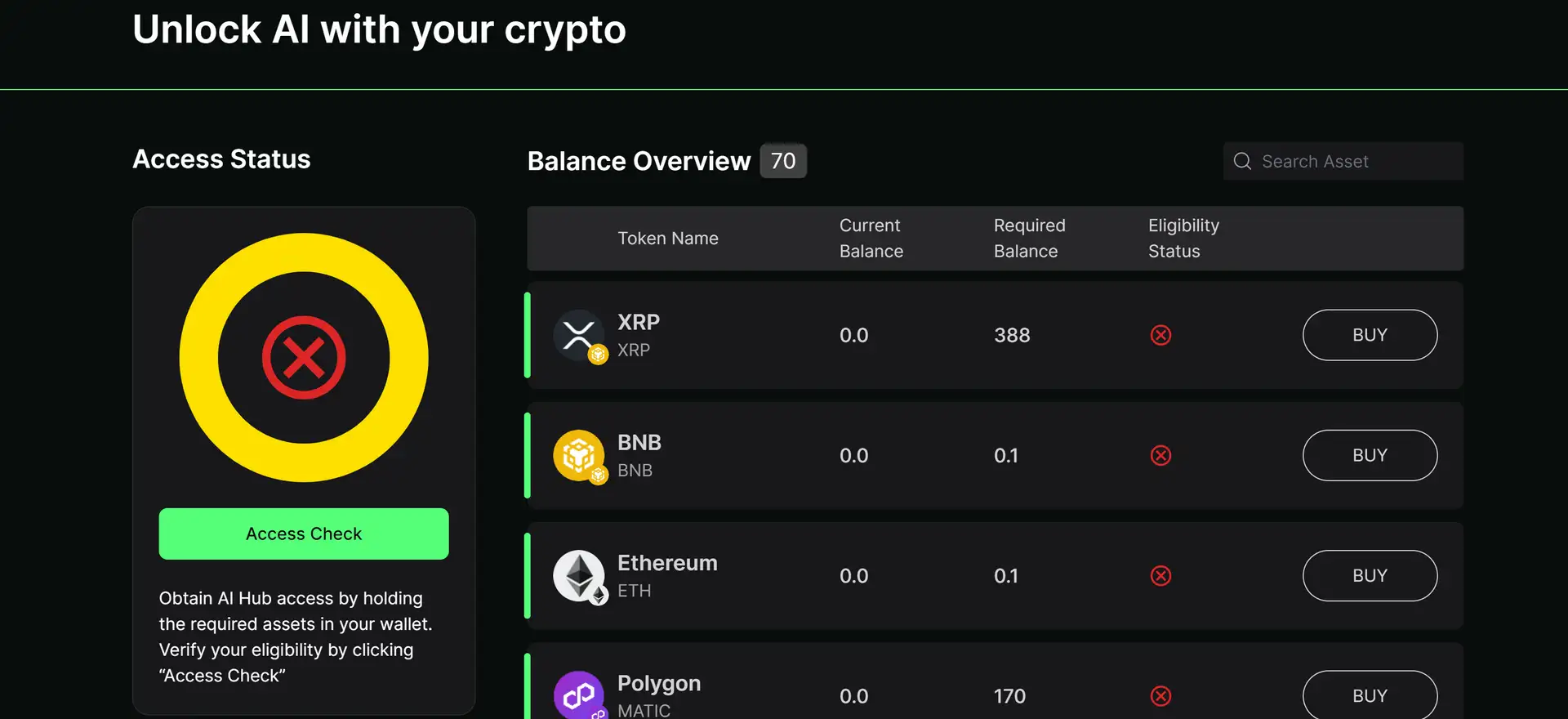Click BUY in the Polygon row
1568x719 pixels.
click(x=1370, y=695)
